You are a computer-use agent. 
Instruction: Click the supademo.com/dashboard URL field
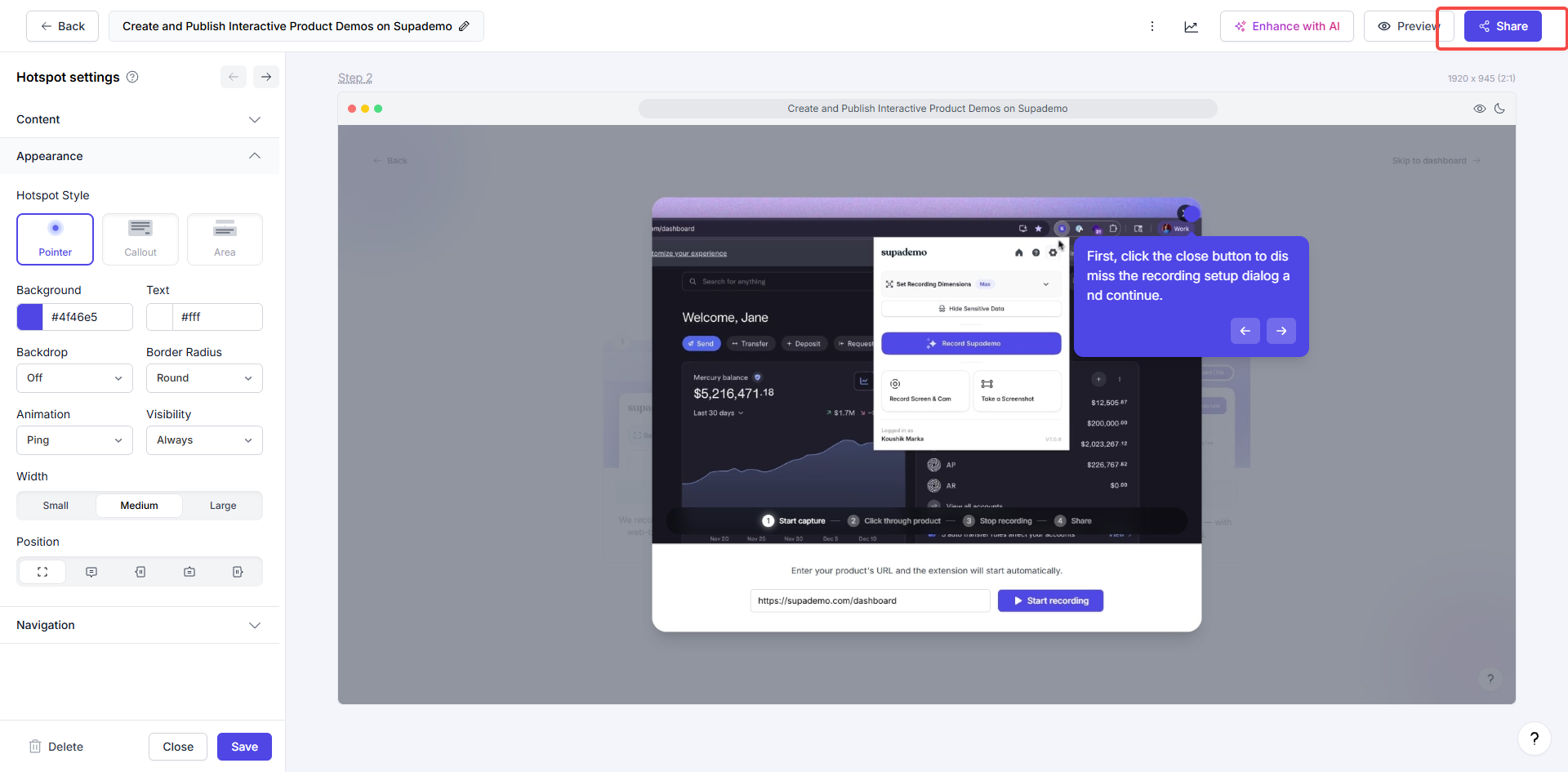point(870,600)
